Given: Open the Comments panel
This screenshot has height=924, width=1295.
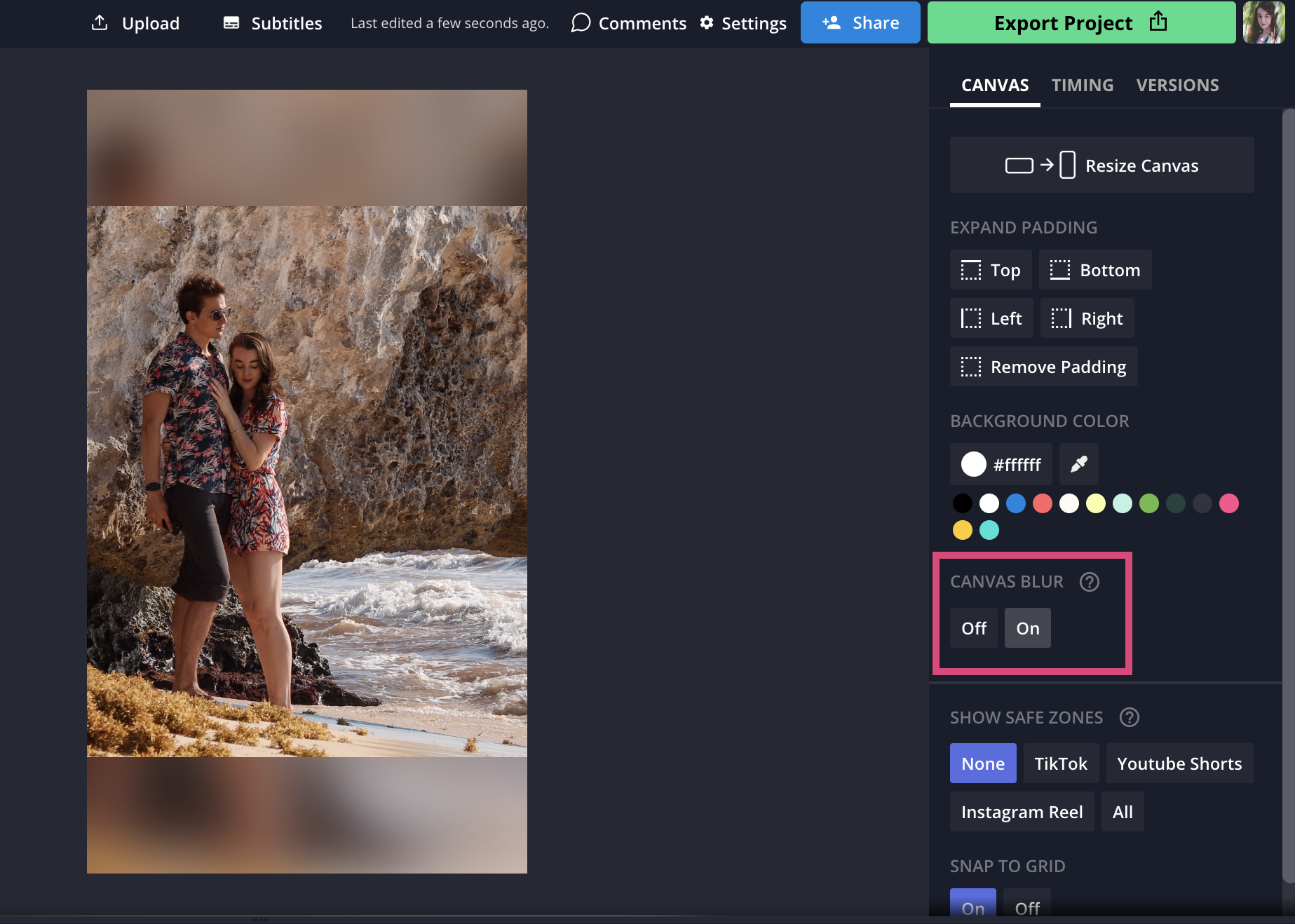Looking at the screenshot, I should (629, 23).
